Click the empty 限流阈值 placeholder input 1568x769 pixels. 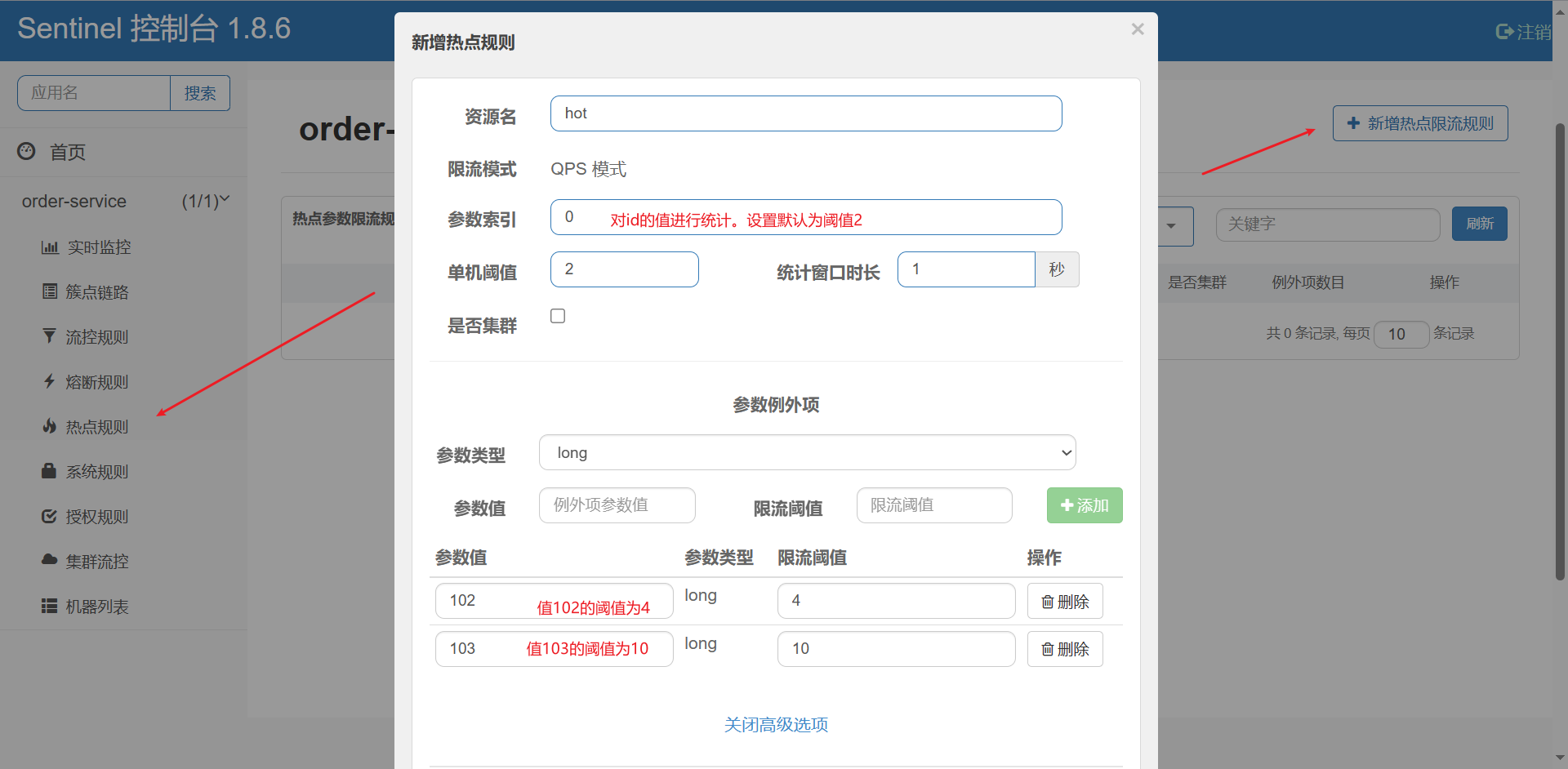pos(934,505)
